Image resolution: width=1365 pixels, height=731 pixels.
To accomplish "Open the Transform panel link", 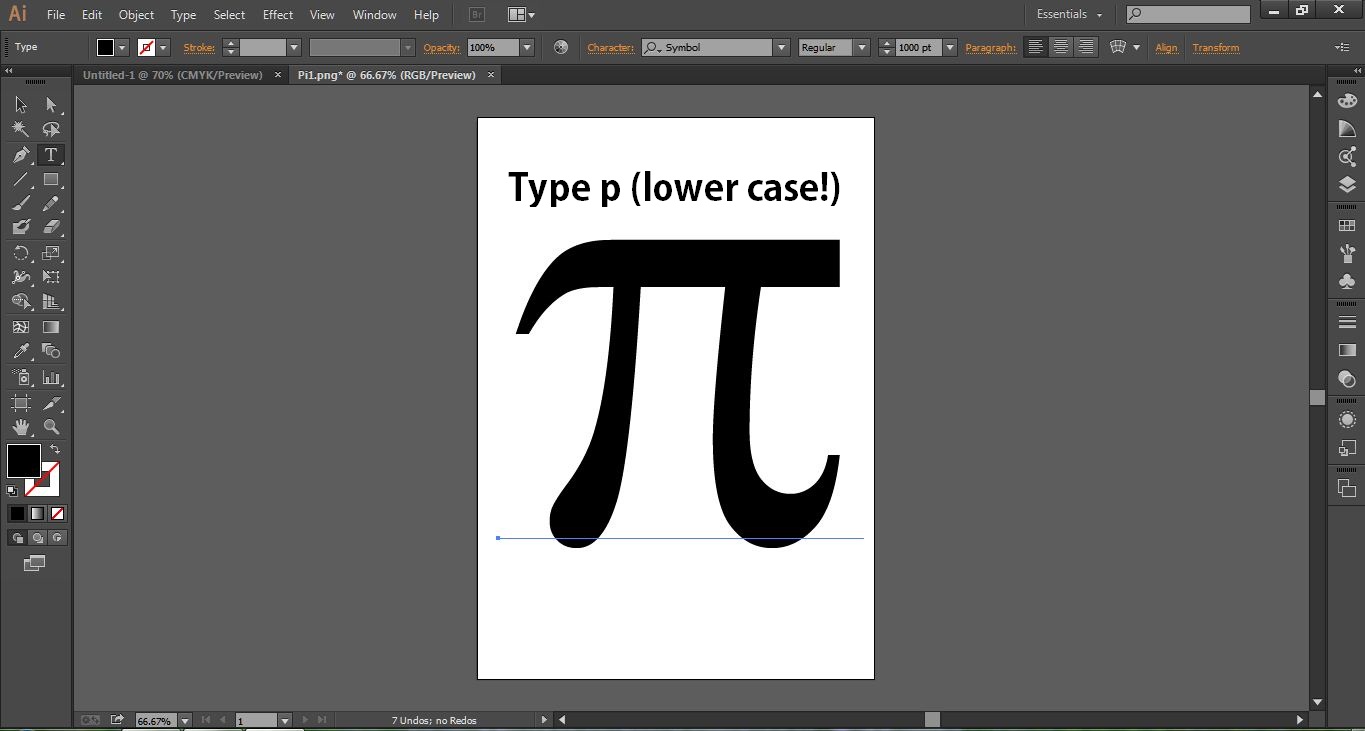I will [x=1216, y=47].
